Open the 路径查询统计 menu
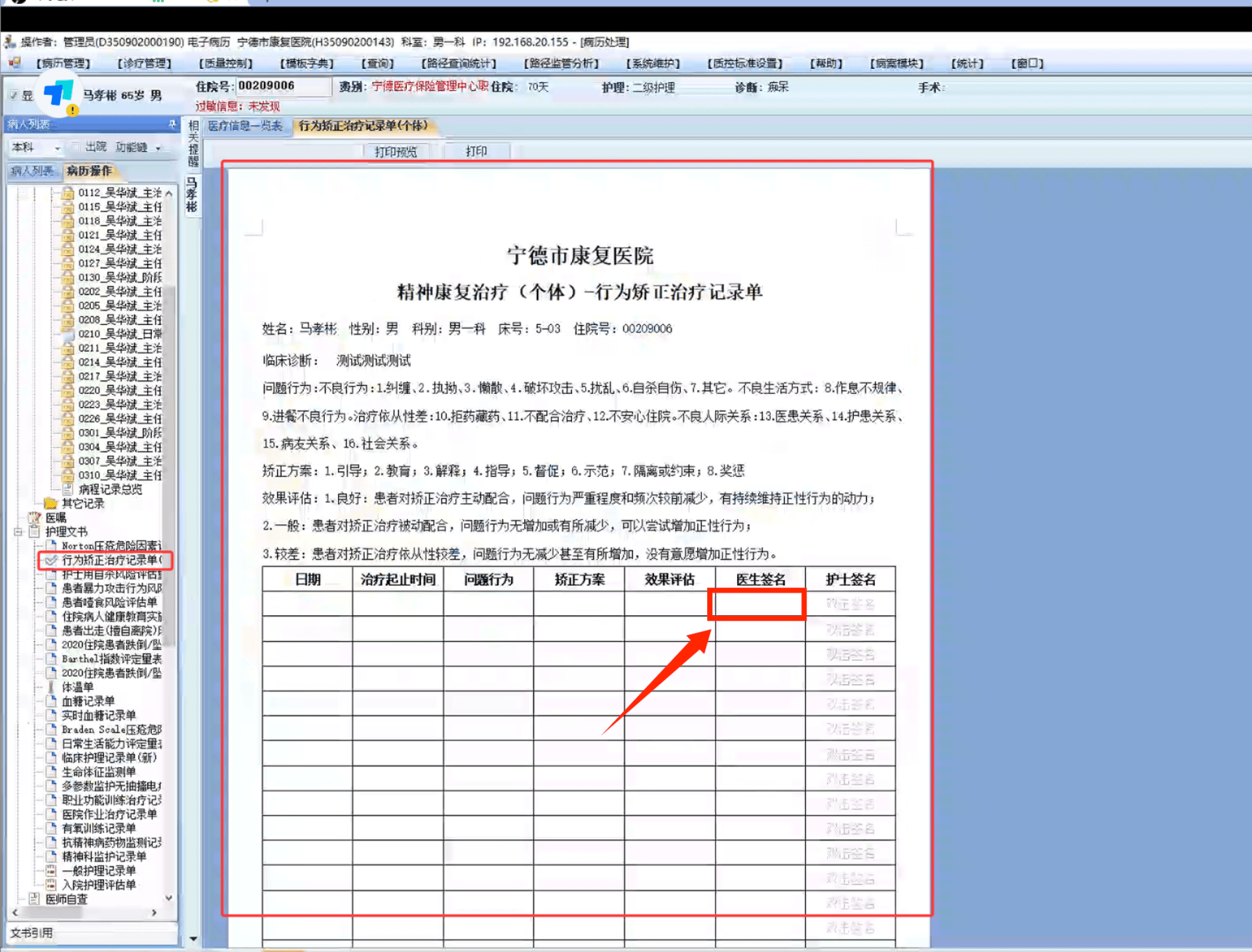This screenshot has width=1252, height=952. coord(459,64)
